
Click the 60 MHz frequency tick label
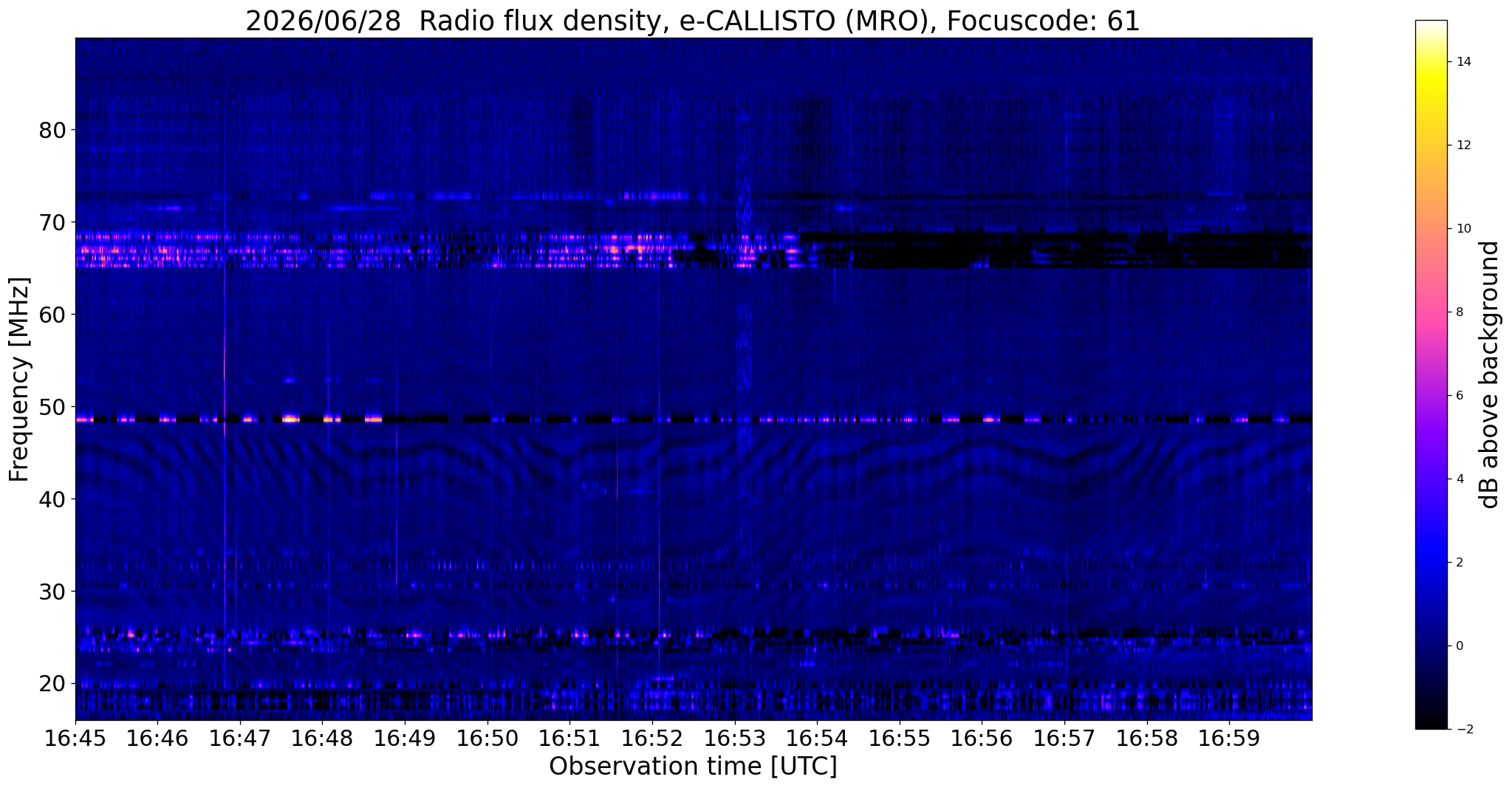tap(52, 315)
